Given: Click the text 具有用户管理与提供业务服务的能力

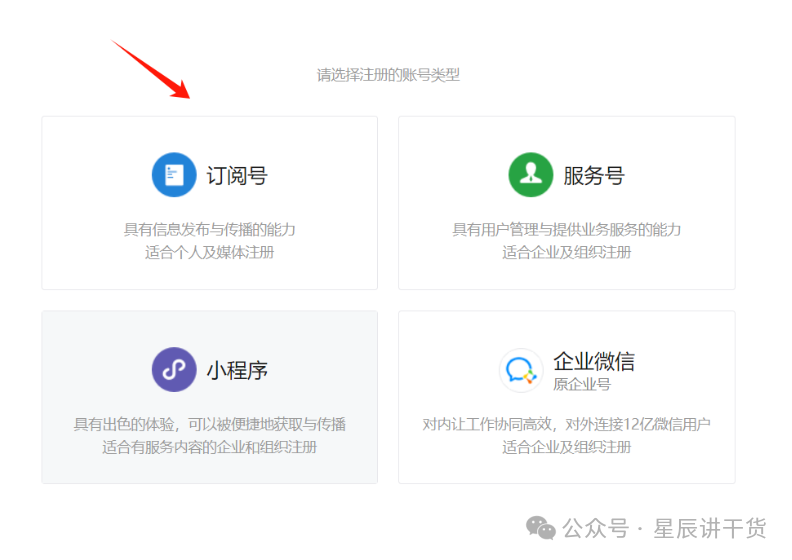Looking at the screenshot, I should click(x=566, y=230).
